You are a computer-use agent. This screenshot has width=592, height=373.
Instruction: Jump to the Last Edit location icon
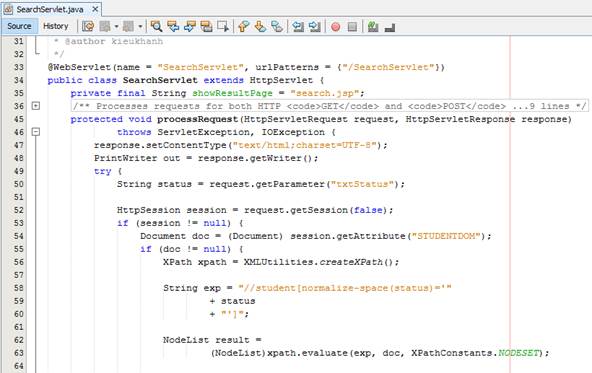click(88, 26)
